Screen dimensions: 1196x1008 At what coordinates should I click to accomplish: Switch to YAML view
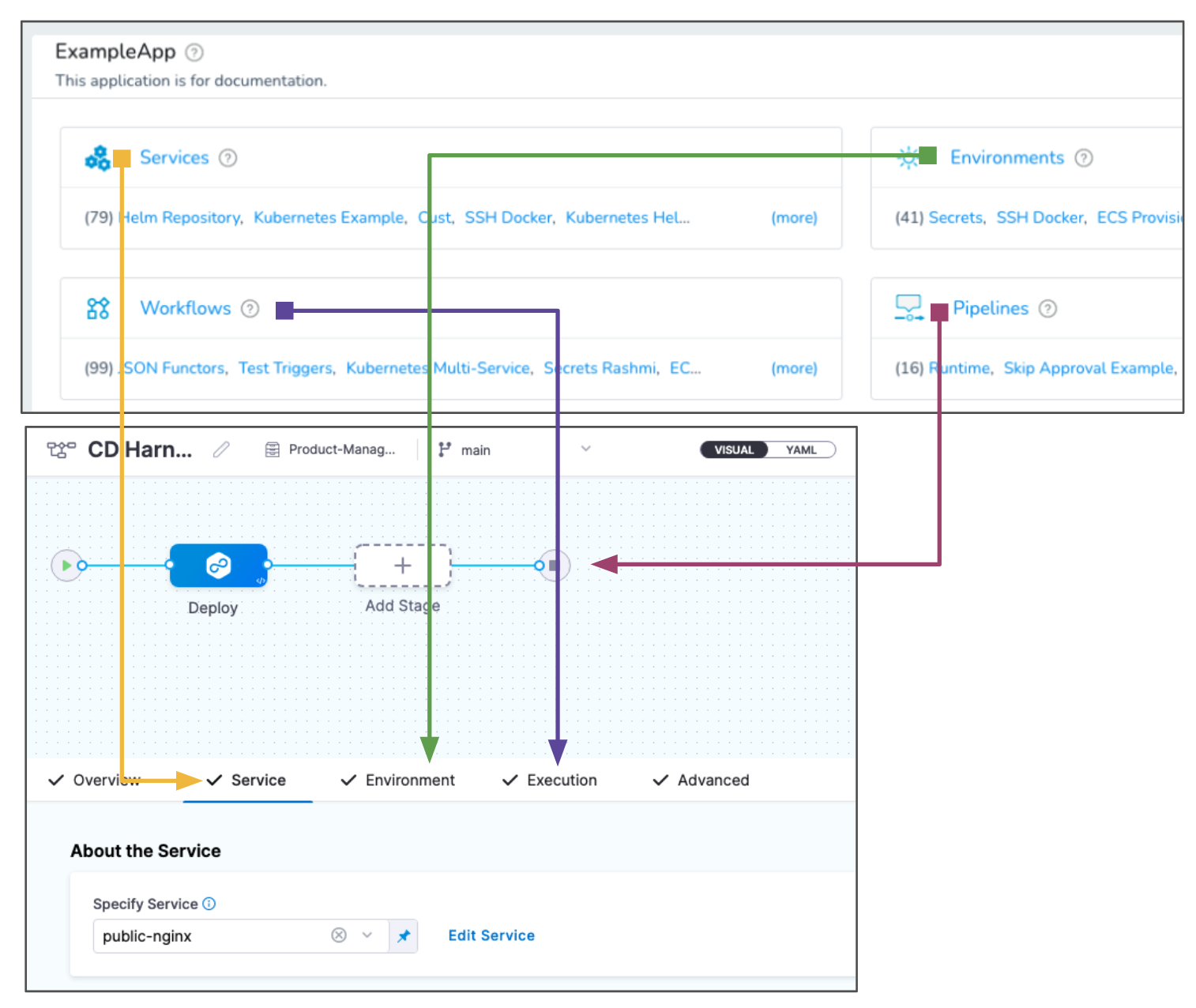[x=801, y=449]
